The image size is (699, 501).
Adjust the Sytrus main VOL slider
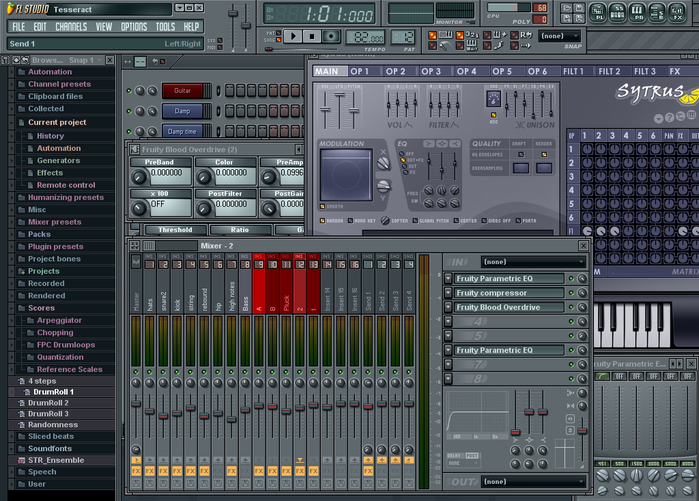click(x=325, y=109)
